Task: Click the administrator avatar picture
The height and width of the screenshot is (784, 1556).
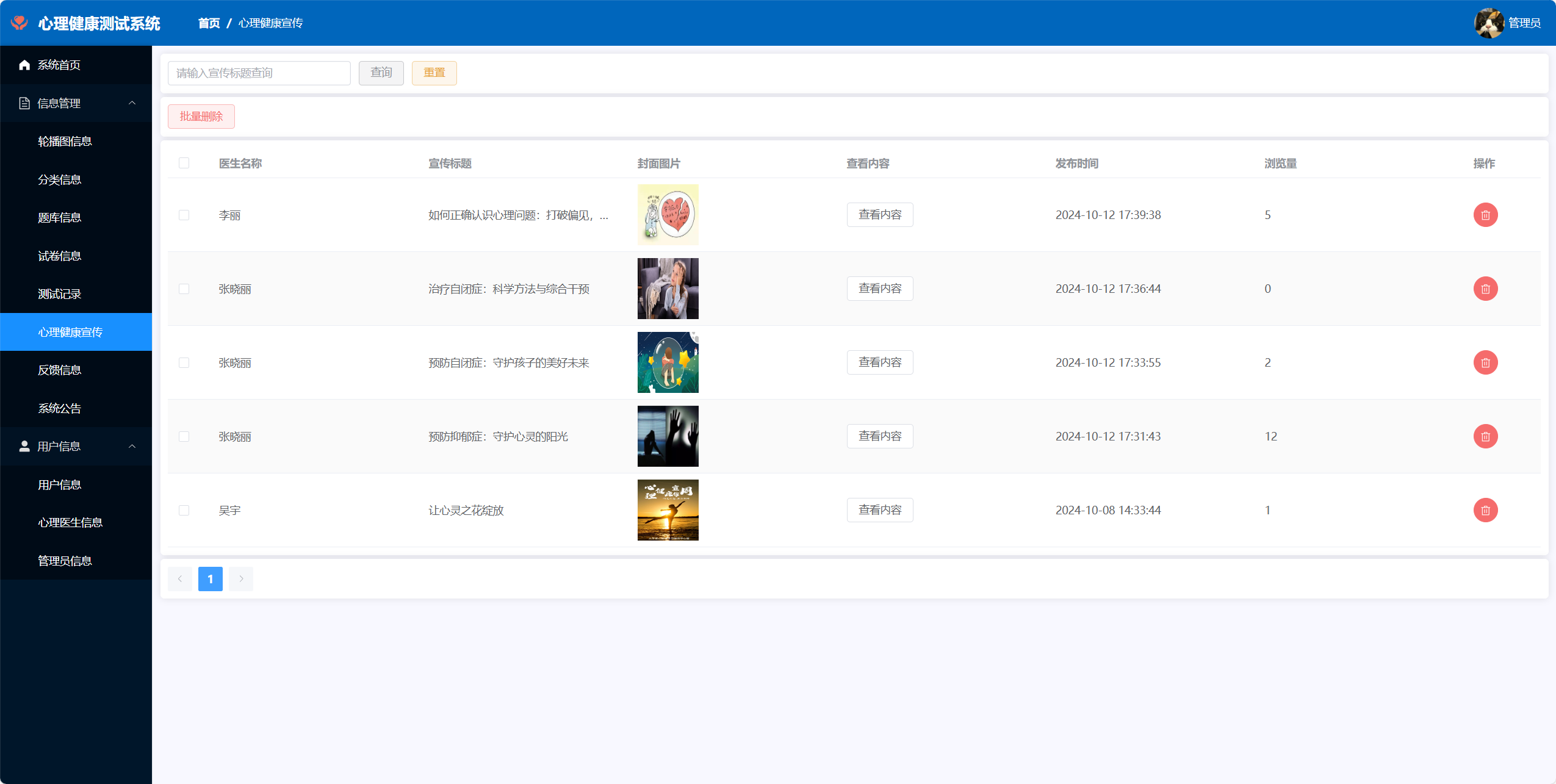Action: coord(1488,23)
